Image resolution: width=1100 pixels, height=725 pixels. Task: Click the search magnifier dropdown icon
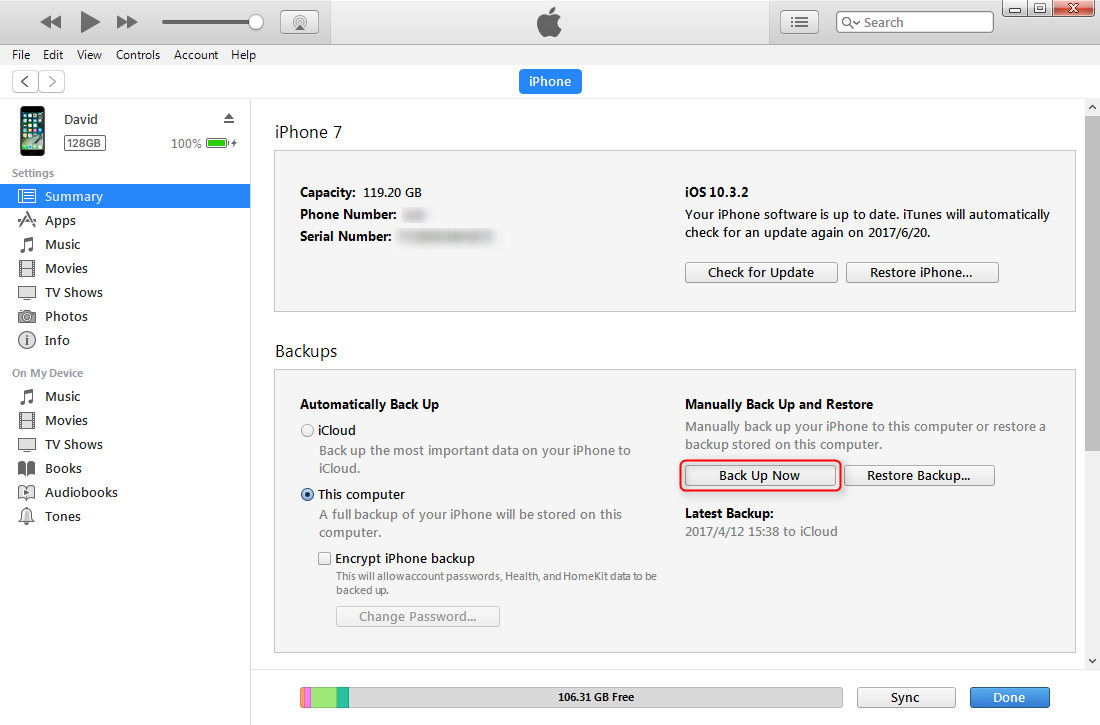850,22
